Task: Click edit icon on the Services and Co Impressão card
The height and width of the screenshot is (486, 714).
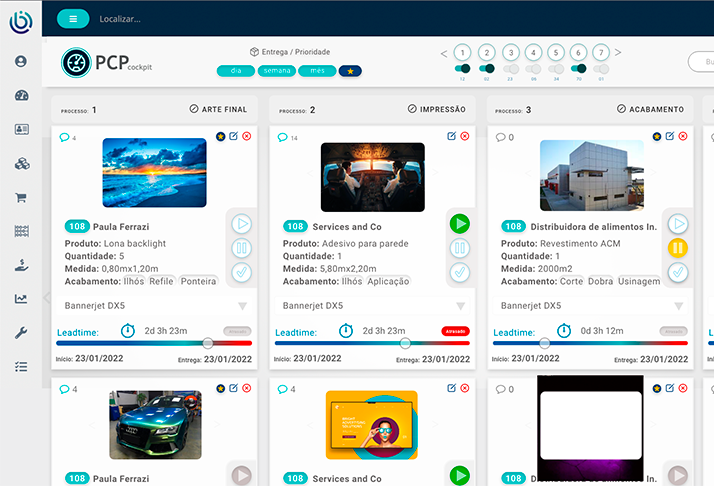Action: [452, 136]
